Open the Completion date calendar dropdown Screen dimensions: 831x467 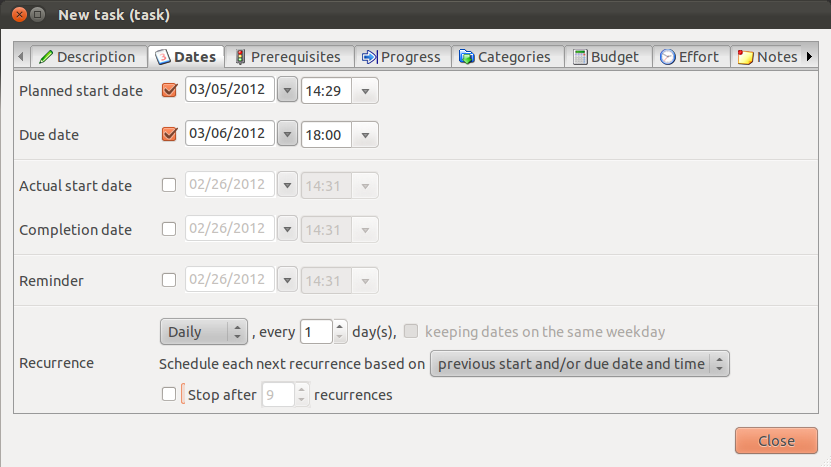[287, 229]
